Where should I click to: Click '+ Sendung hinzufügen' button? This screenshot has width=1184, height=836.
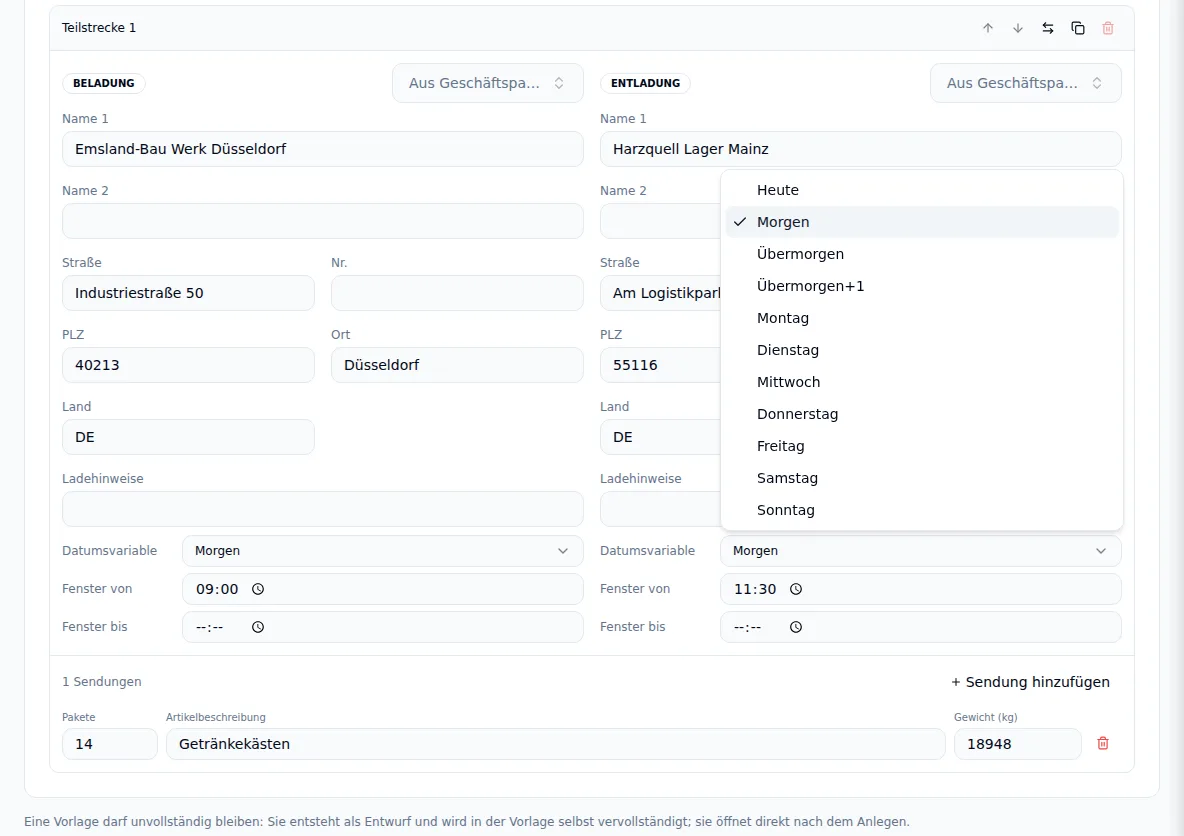pos(1030,682)
